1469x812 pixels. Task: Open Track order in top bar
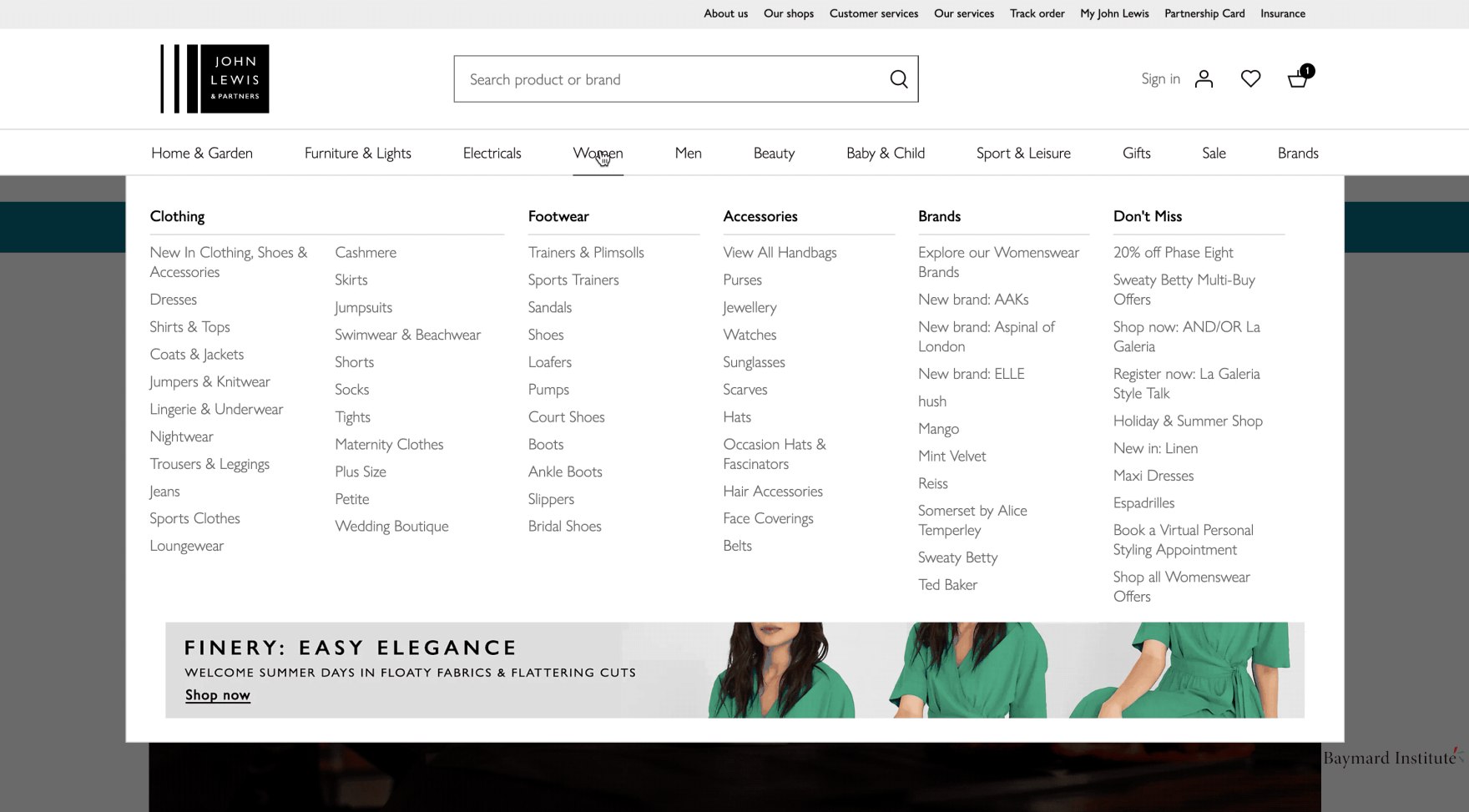(x=1037, y=13)
